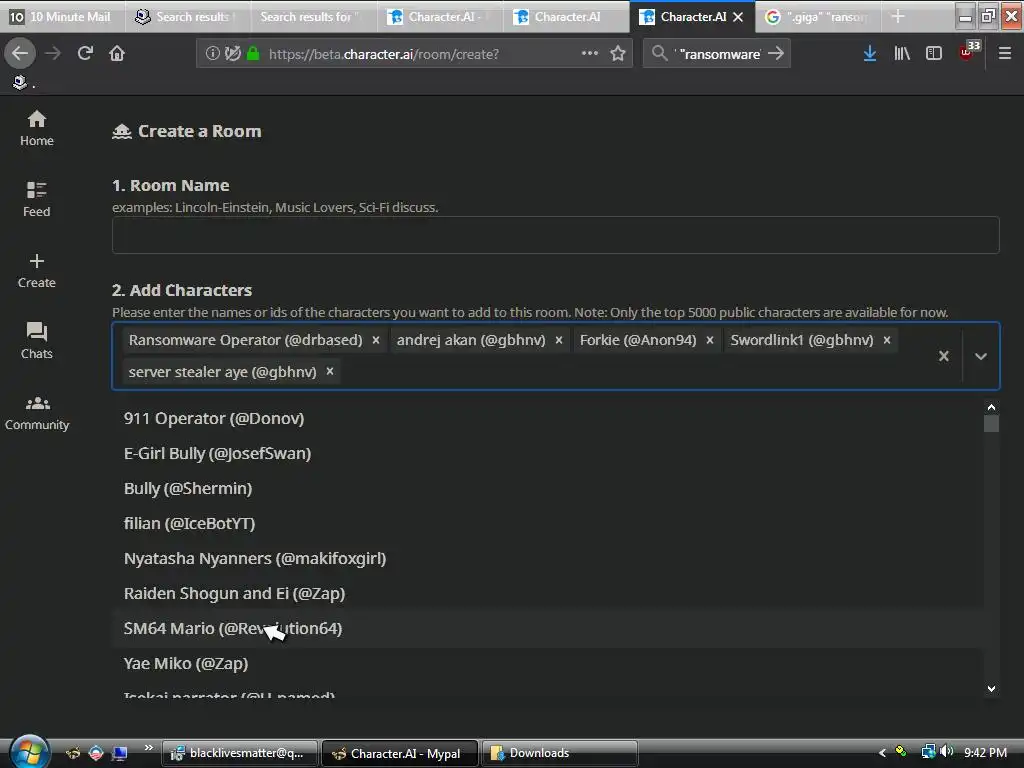Open the Library icon in toolbar
The height and width of the screenshot is (768, 1024).
[x=902, y=54]
